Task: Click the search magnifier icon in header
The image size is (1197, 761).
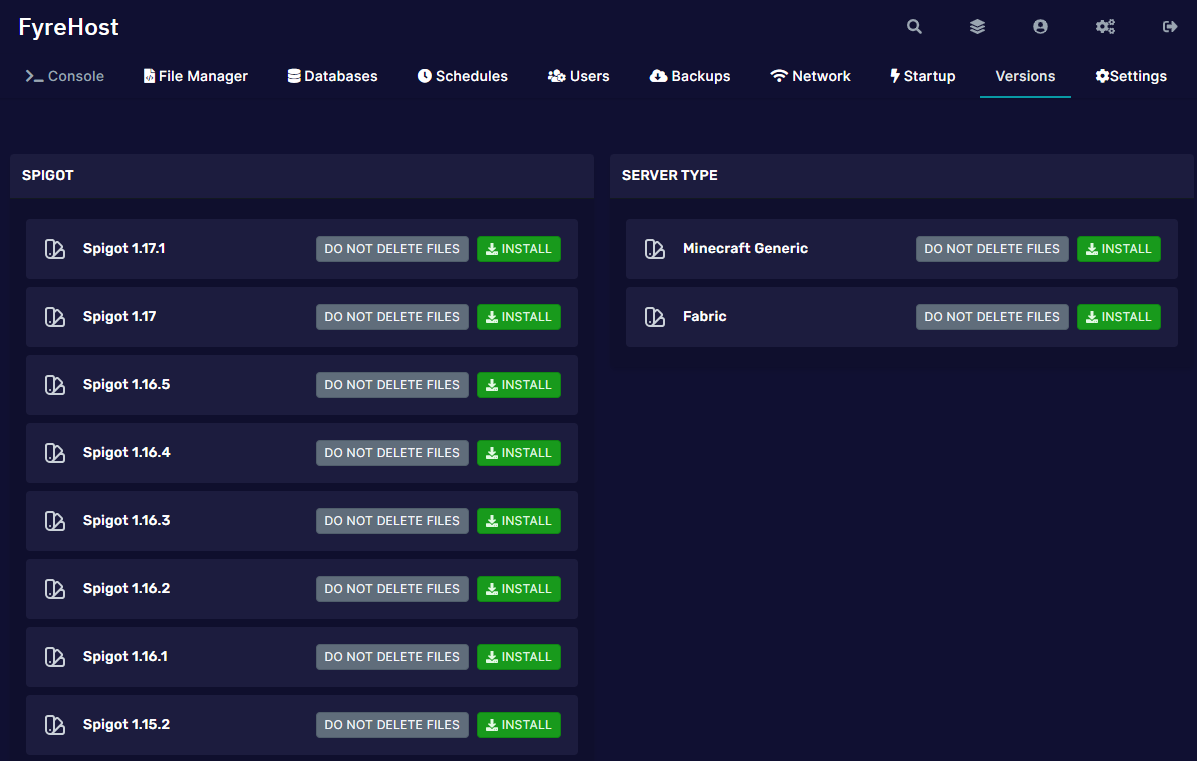Action: pos(914,27)
